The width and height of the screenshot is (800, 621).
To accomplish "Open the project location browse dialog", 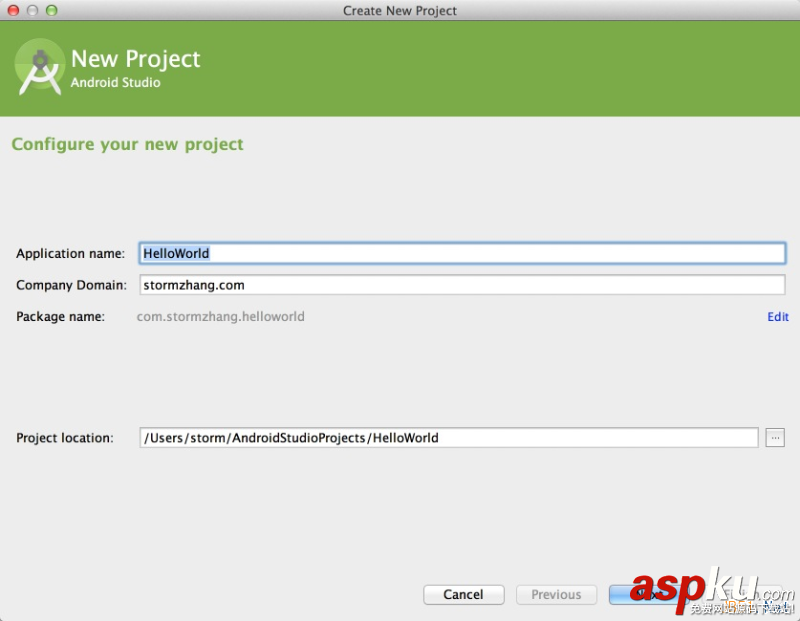I will 776,437.
